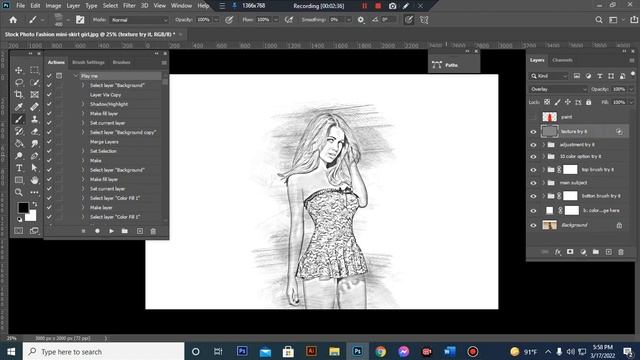This screenshot has width=640, height=360.
Task: Expand the '10 color option try it' group
Action: (x=544, y=156)
